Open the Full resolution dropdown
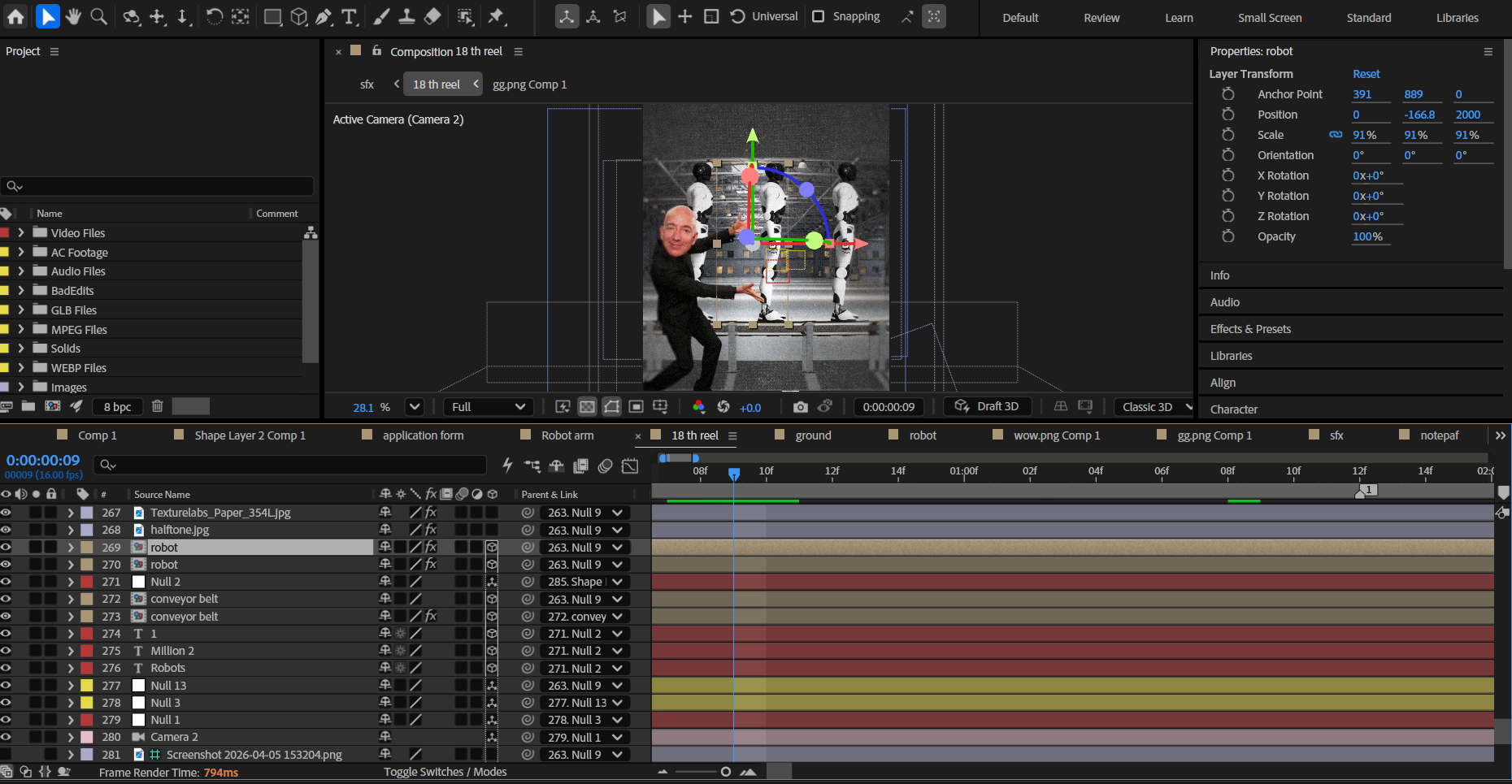 click(488, 407)
